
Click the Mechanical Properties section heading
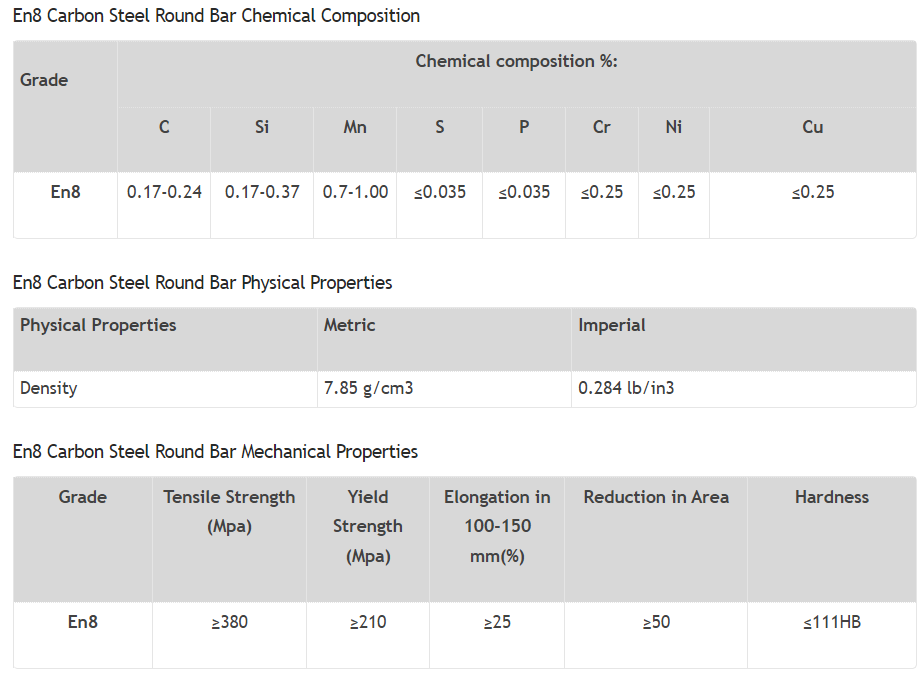pyautogui.click(x=215, y=452)
